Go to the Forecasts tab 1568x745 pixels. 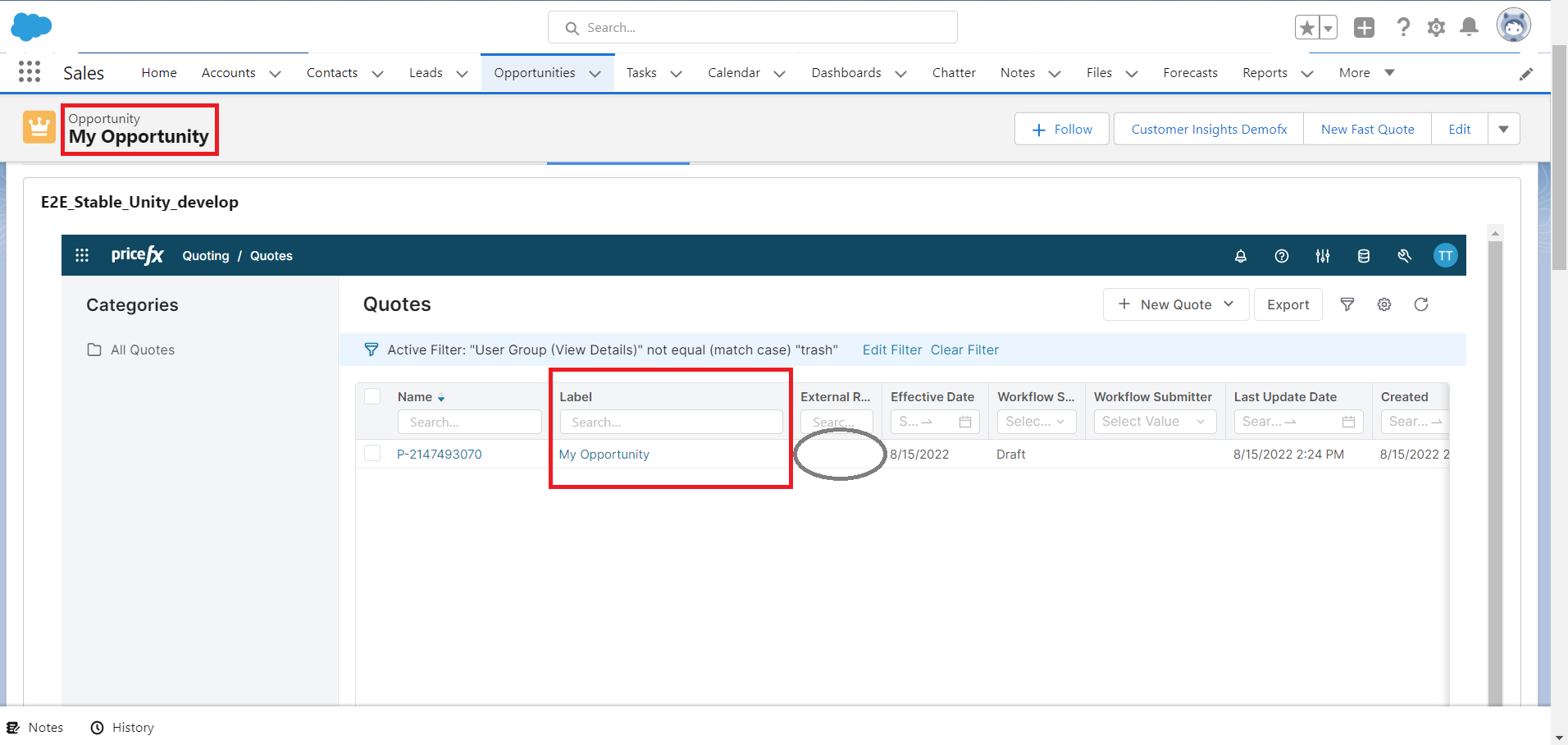coord(1190,73)
